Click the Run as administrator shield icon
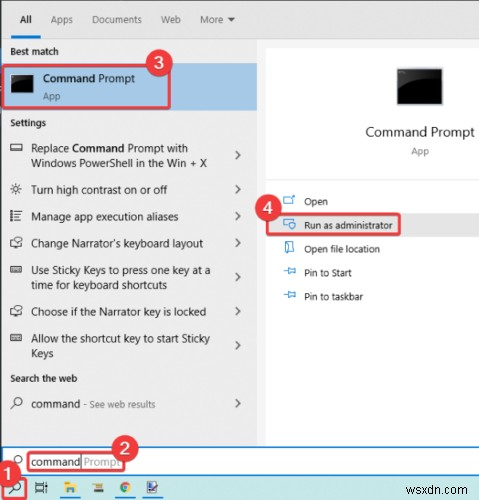Screen dimensions: 479x500 click(289, 224)
